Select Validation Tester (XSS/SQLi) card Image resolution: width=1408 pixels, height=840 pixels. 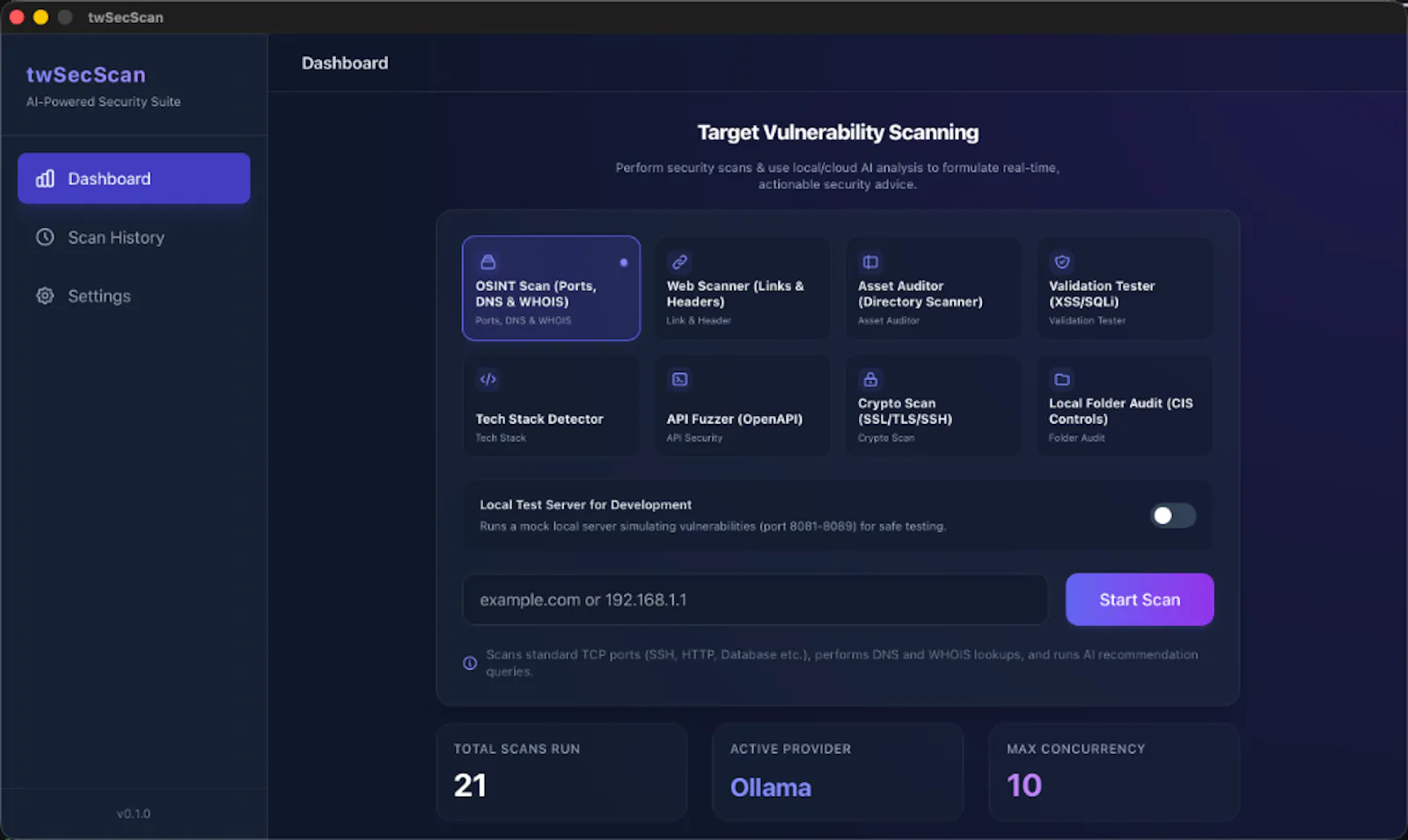click(1124, 288)
